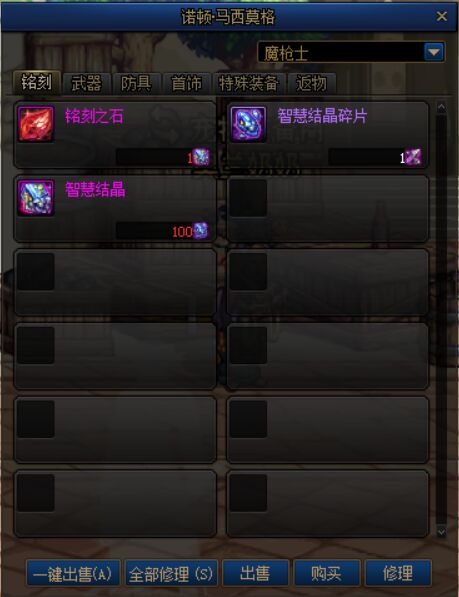Click the currency icon beside 铭刻之石 price
Viewport: 459px width, 597px height.
(x=201, y=157)
